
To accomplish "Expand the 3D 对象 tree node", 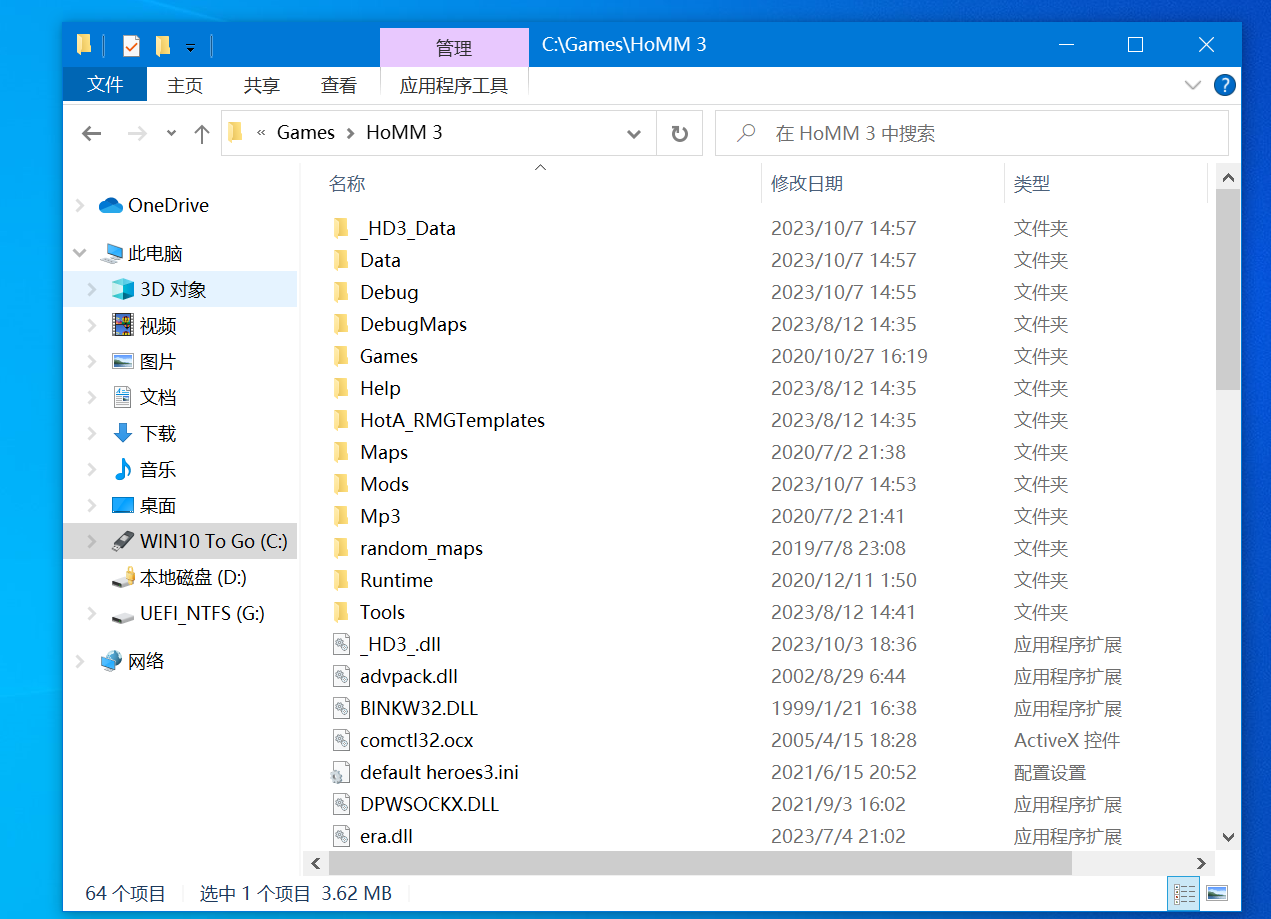I will (92, 290).
